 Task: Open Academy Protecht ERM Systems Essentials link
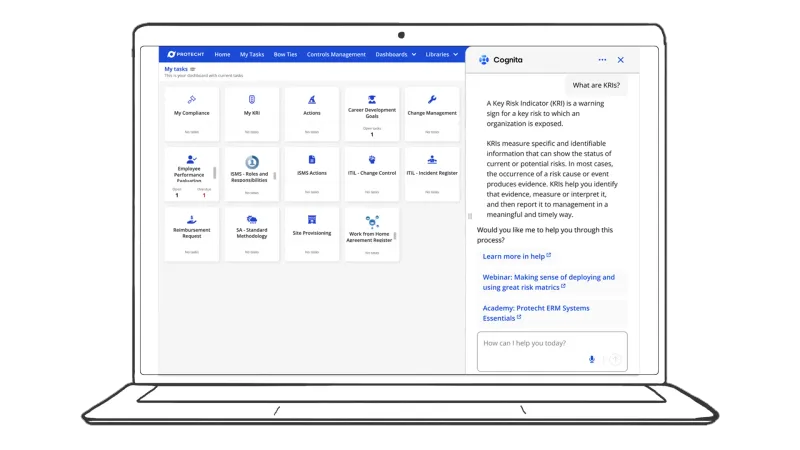point(536,313)
